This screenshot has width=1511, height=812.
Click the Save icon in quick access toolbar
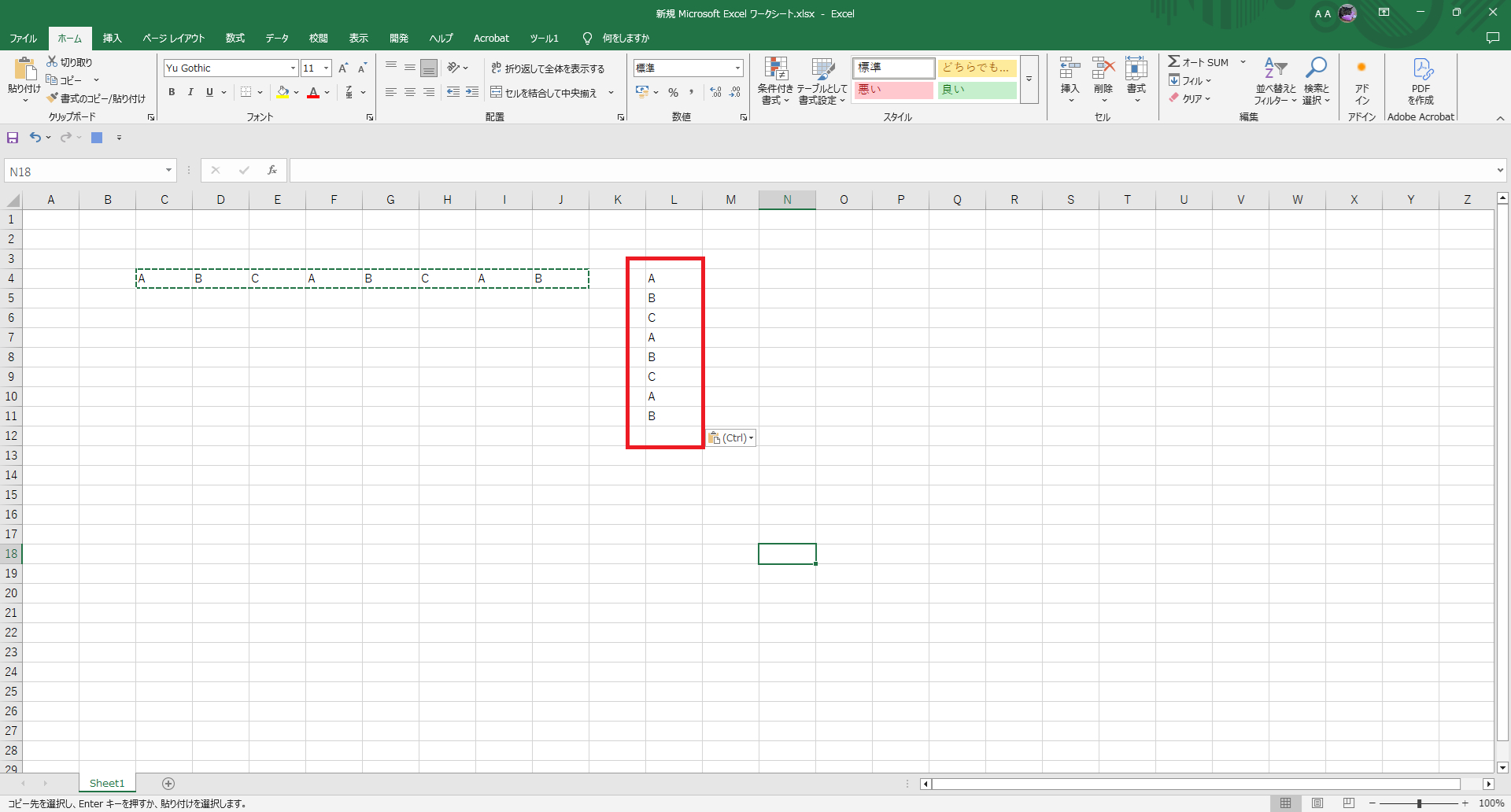click(x=13, y=138)
